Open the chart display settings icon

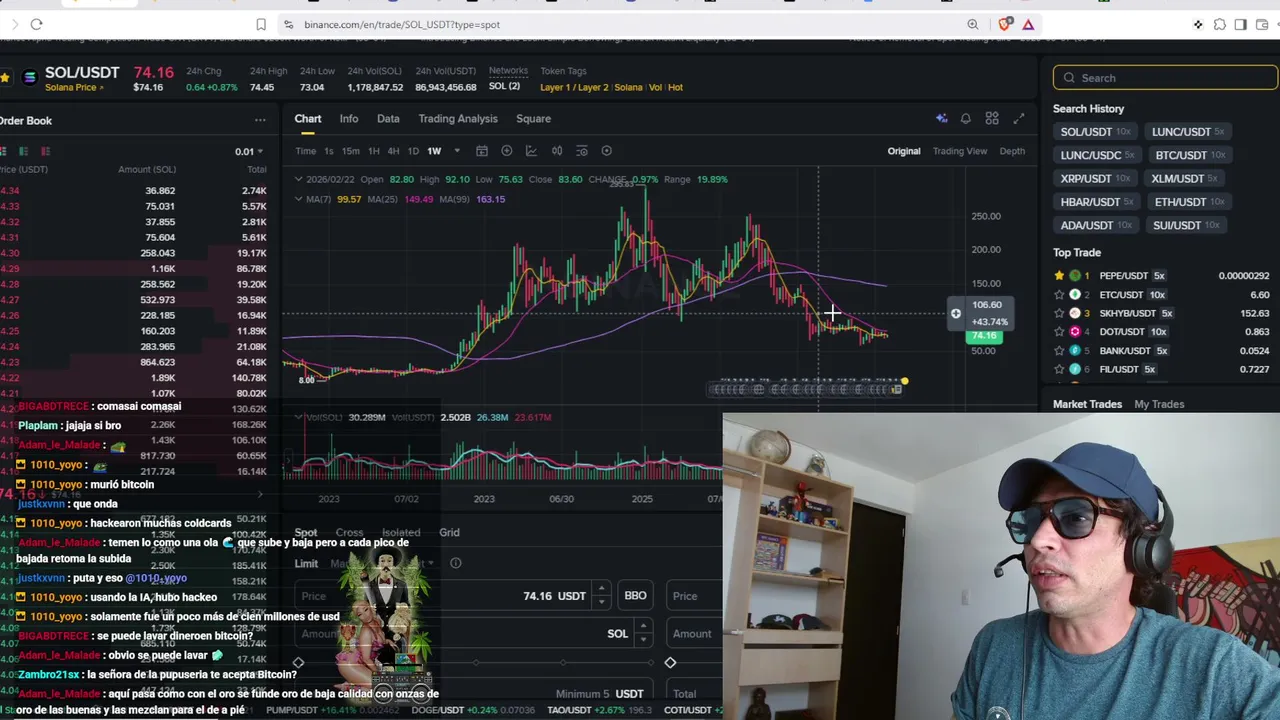[581, 151]
